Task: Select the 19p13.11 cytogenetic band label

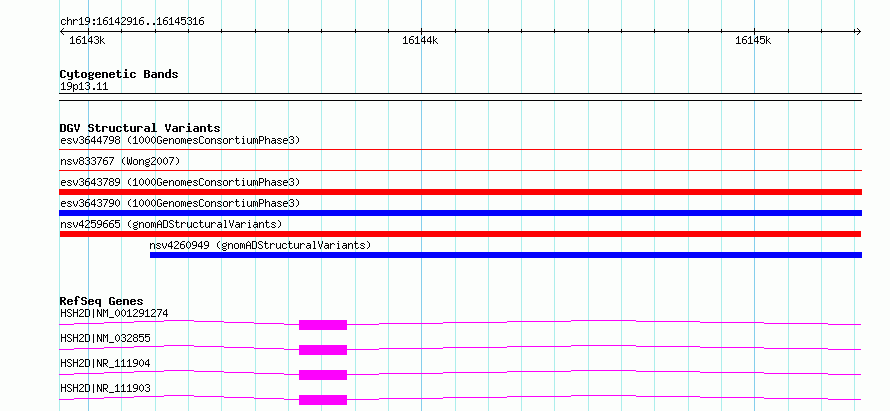Action: pos(84,87)
